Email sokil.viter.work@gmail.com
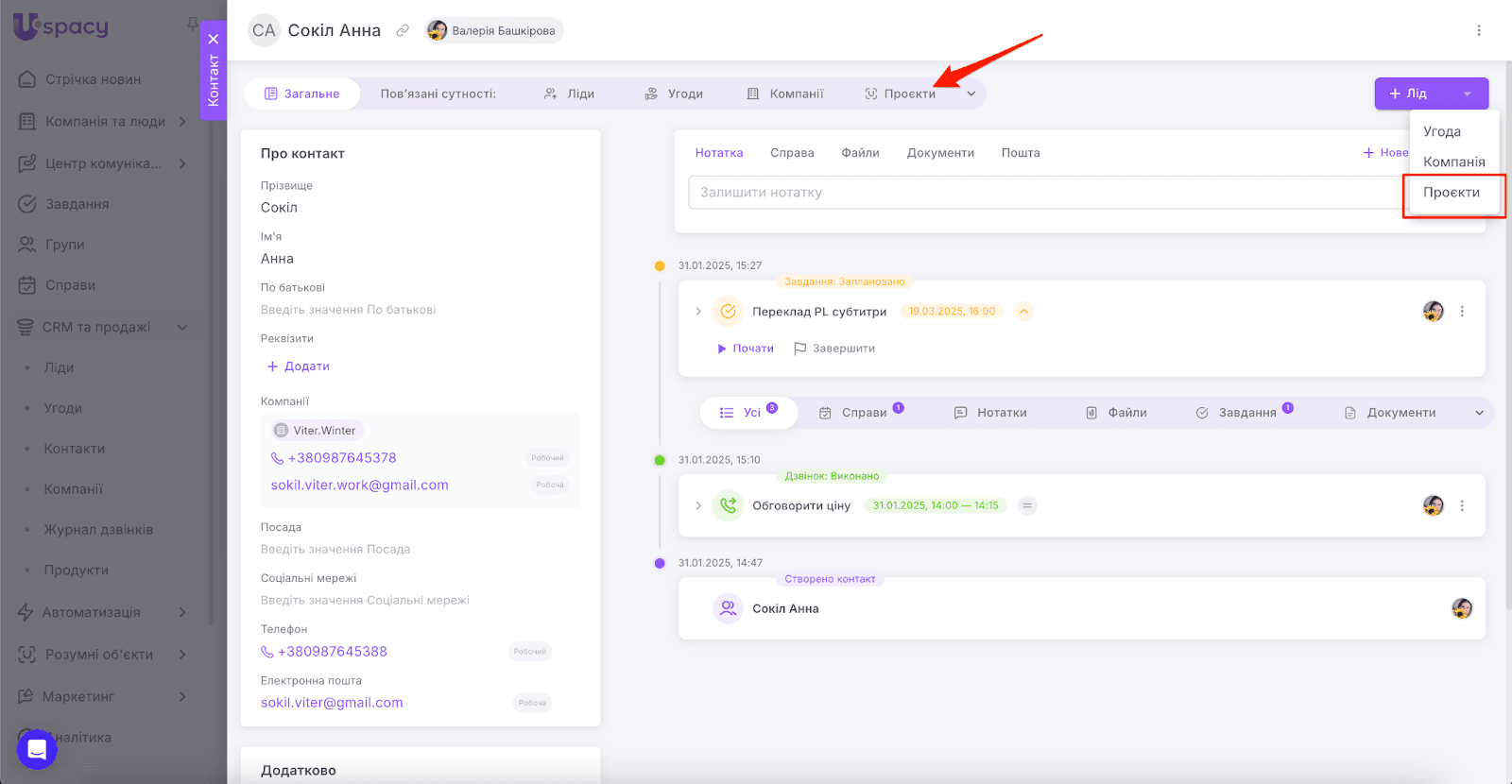1512x784 pixels. 359,485
